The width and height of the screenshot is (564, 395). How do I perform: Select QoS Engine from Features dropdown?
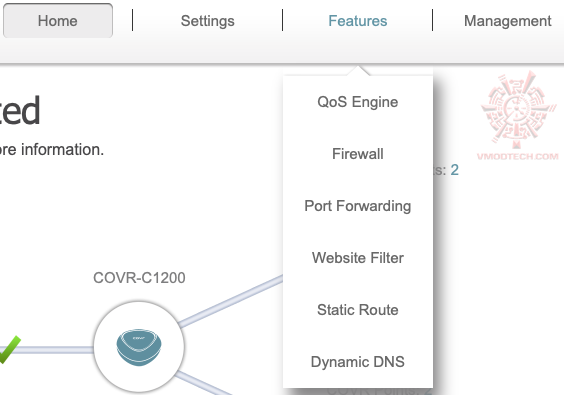tap(358, 102)
